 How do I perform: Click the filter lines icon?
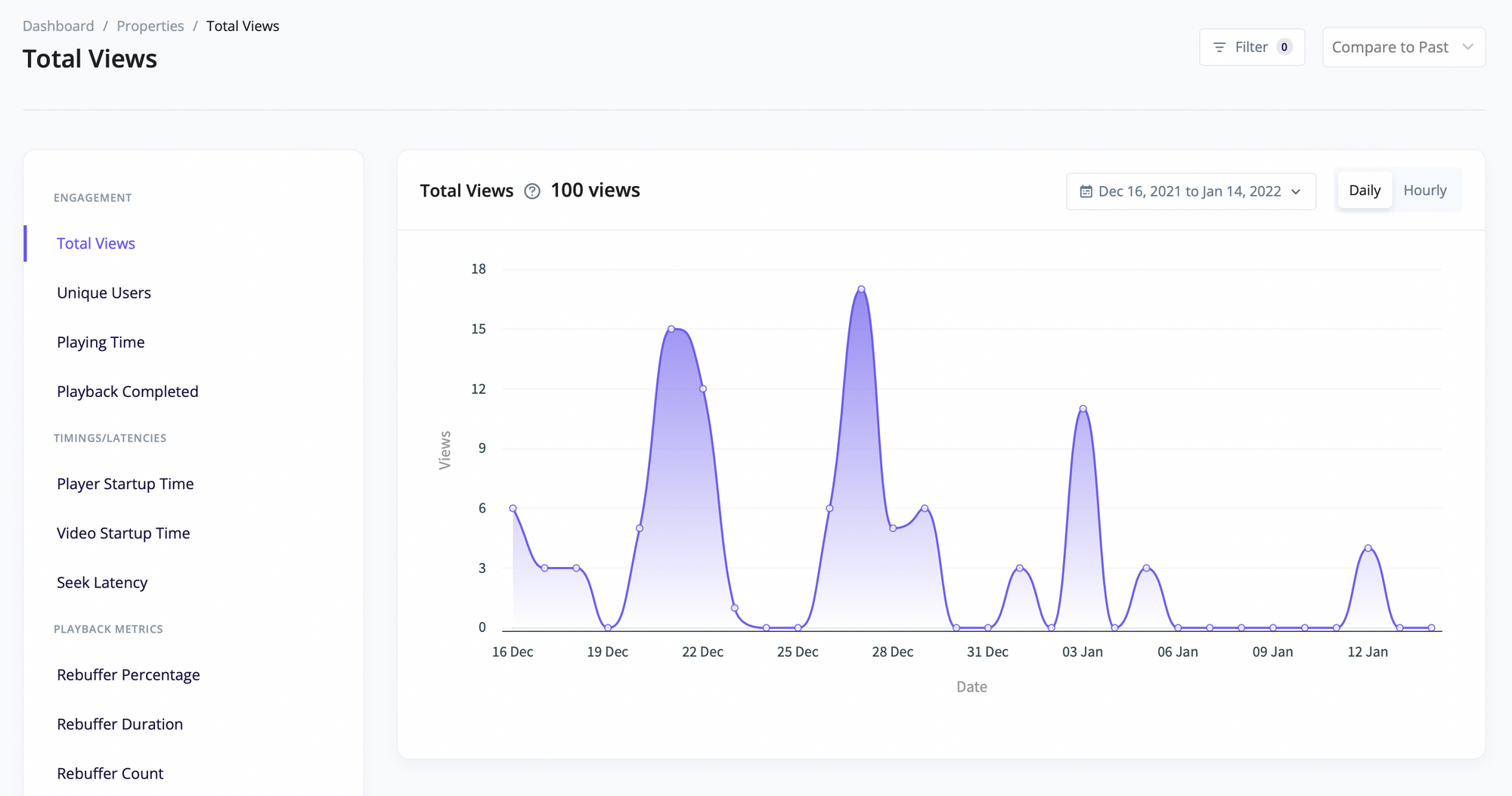pos(1219,47)
